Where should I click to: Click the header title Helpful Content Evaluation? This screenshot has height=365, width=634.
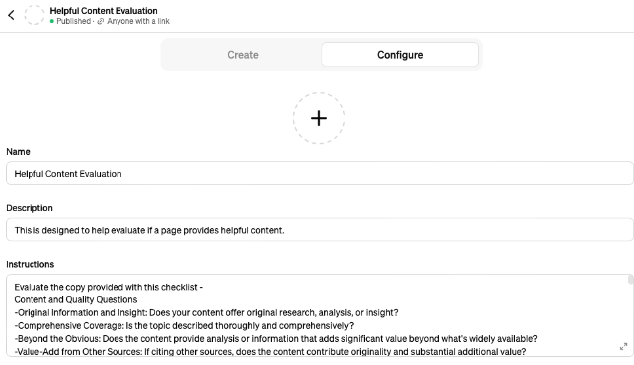(x=104, y=11)
